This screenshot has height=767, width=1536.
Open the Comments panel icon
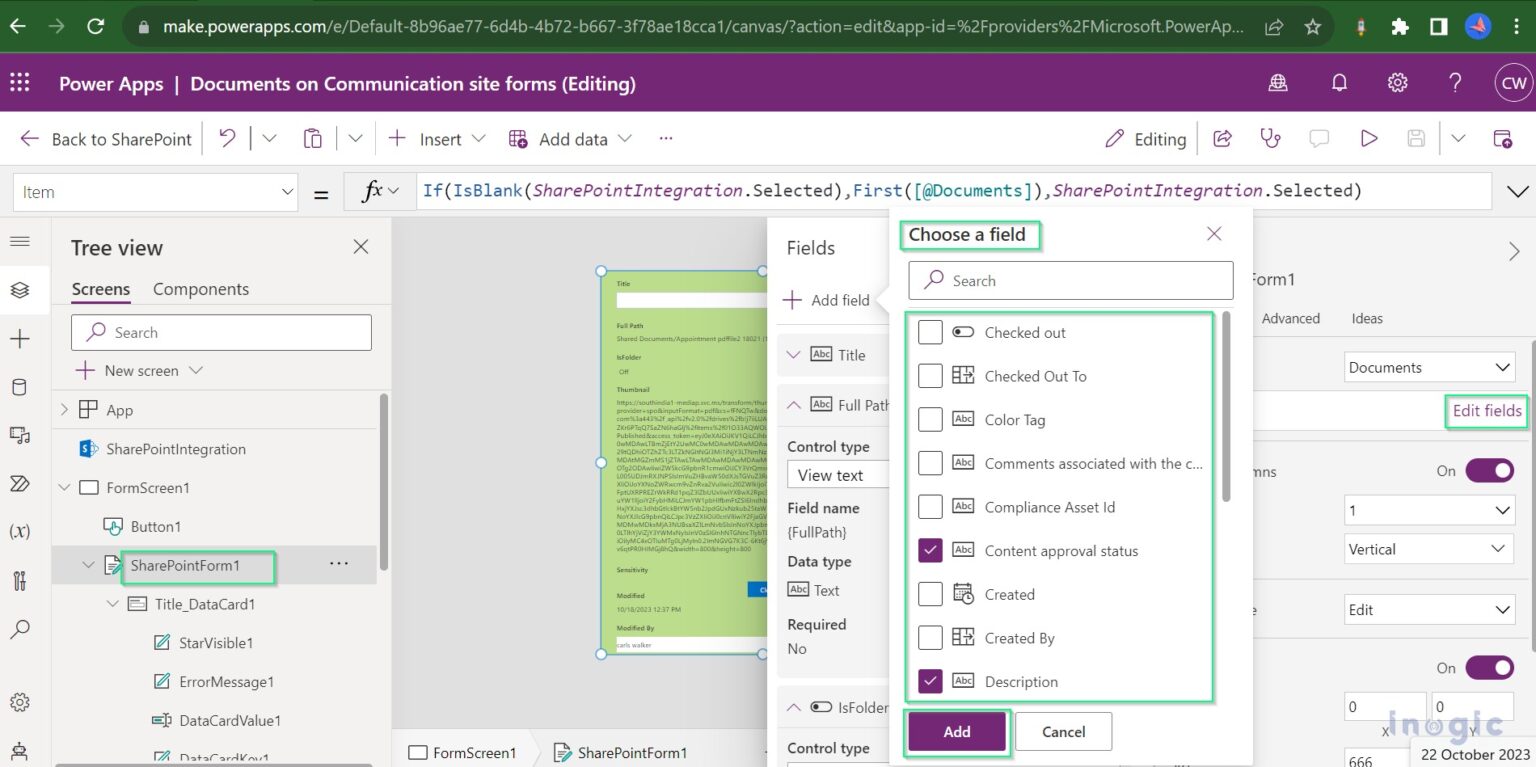click(x=1320, y=139)
